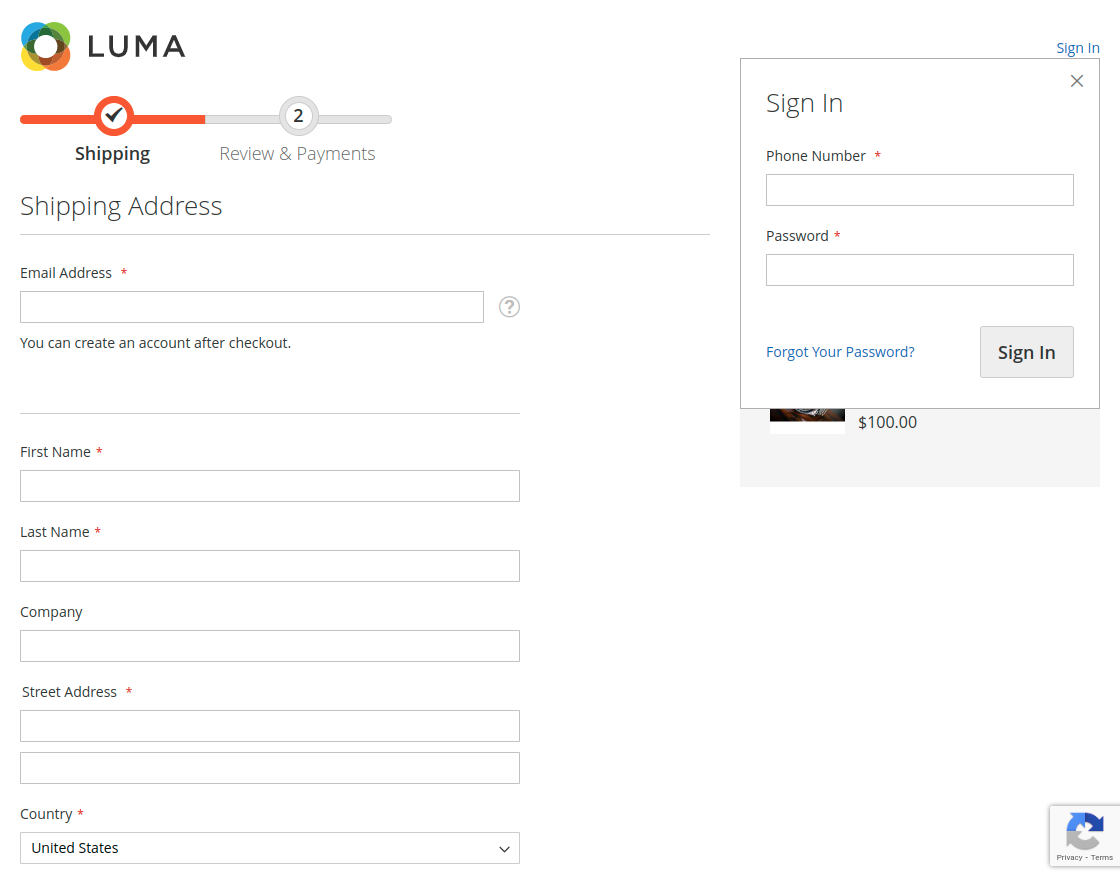Click the Shipping step checkmark icon

(x=112, y=115)
